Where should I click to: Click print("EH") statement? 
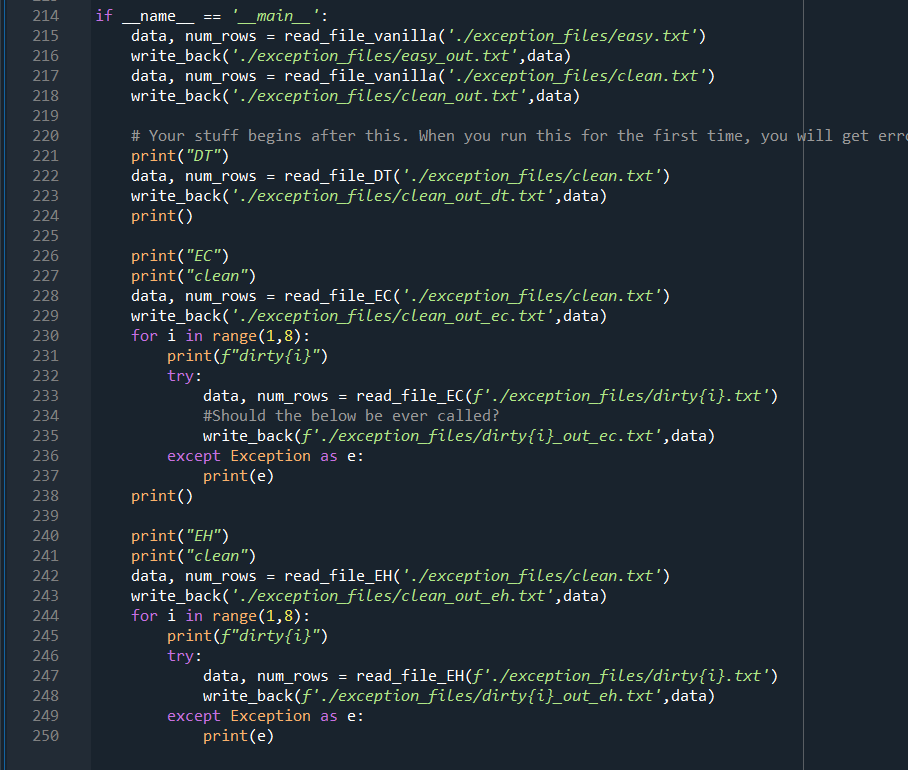180,536
